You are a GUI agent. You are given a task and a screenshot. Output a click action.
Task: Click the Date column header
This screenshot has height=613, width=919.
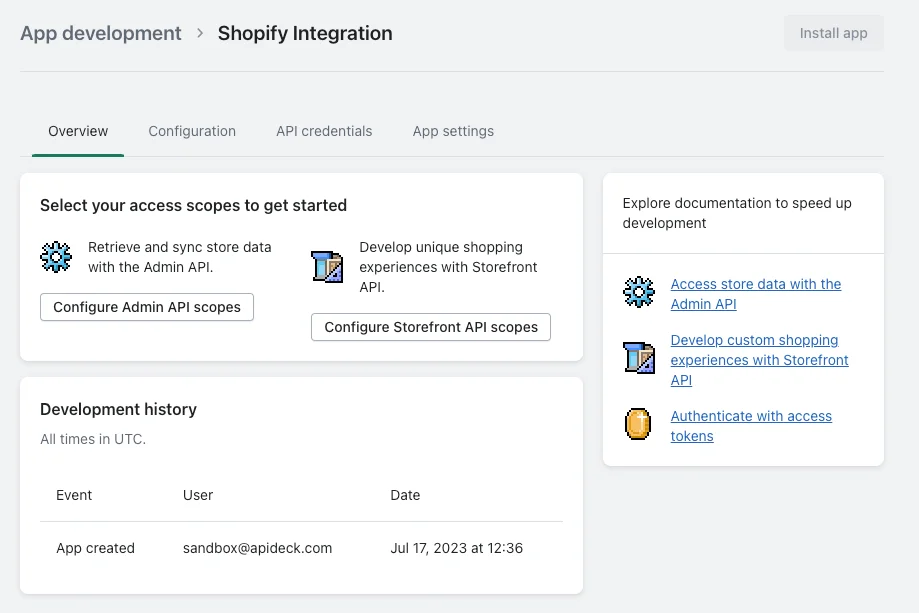coord(405,495)
